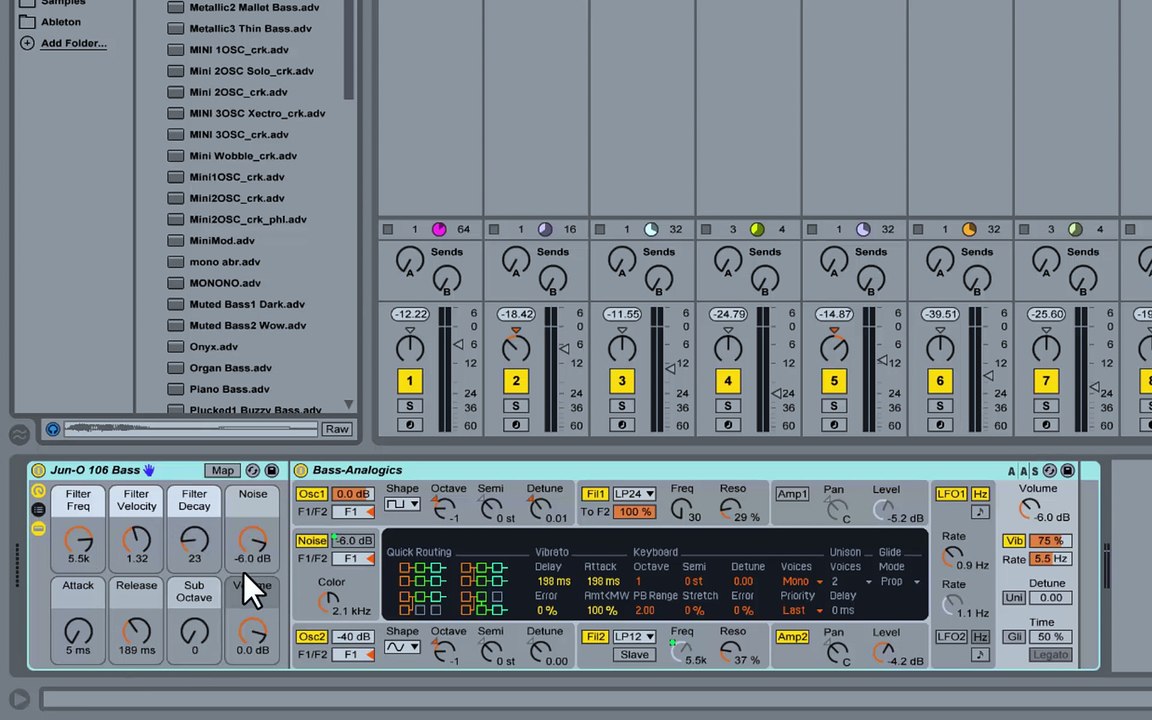
Task: Show or hide the rack Macro controls
Action: click(38, 491)
